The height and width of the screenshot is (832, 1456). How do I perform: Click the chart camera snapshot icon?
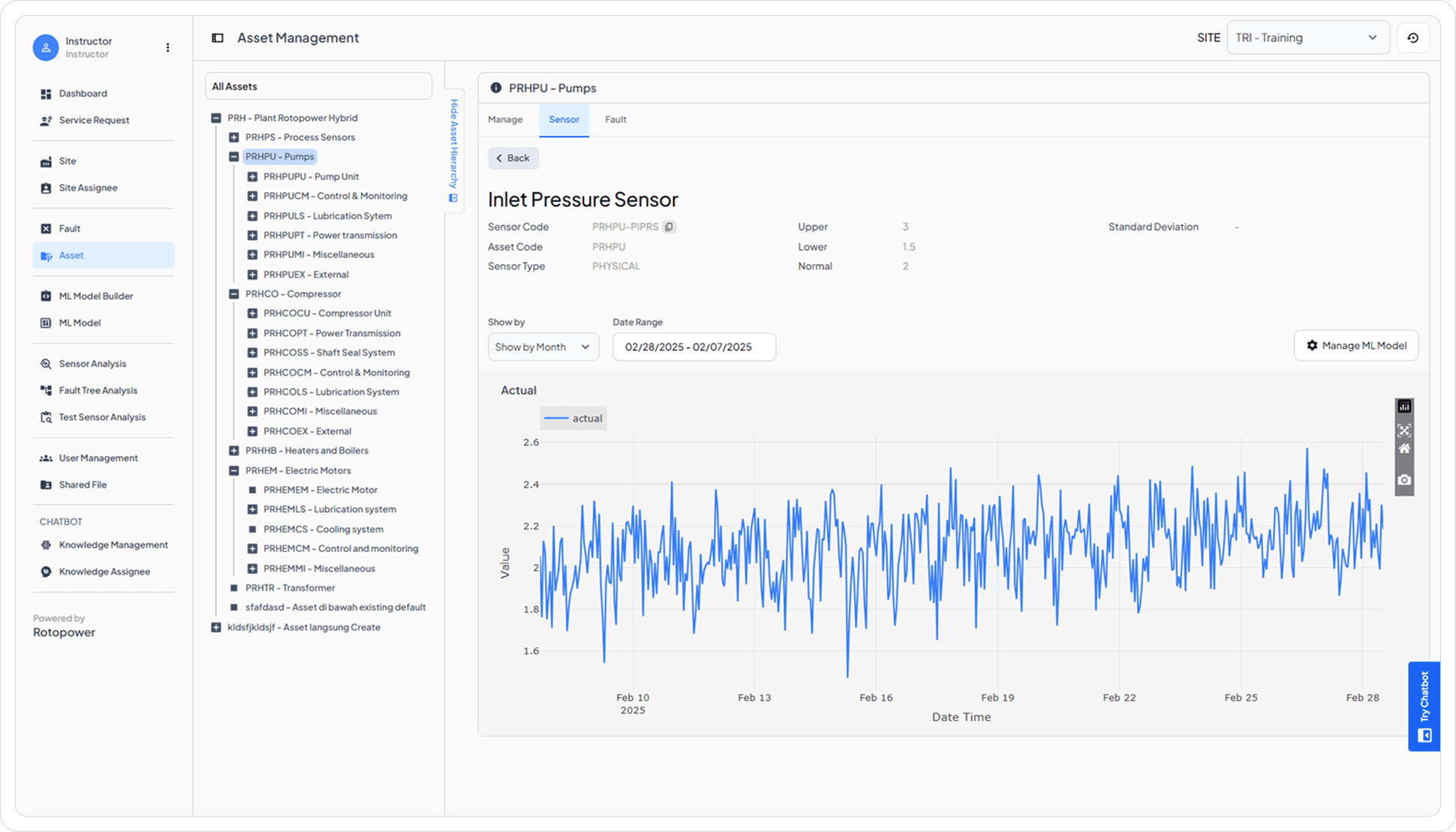click(x=1404, y=480)
